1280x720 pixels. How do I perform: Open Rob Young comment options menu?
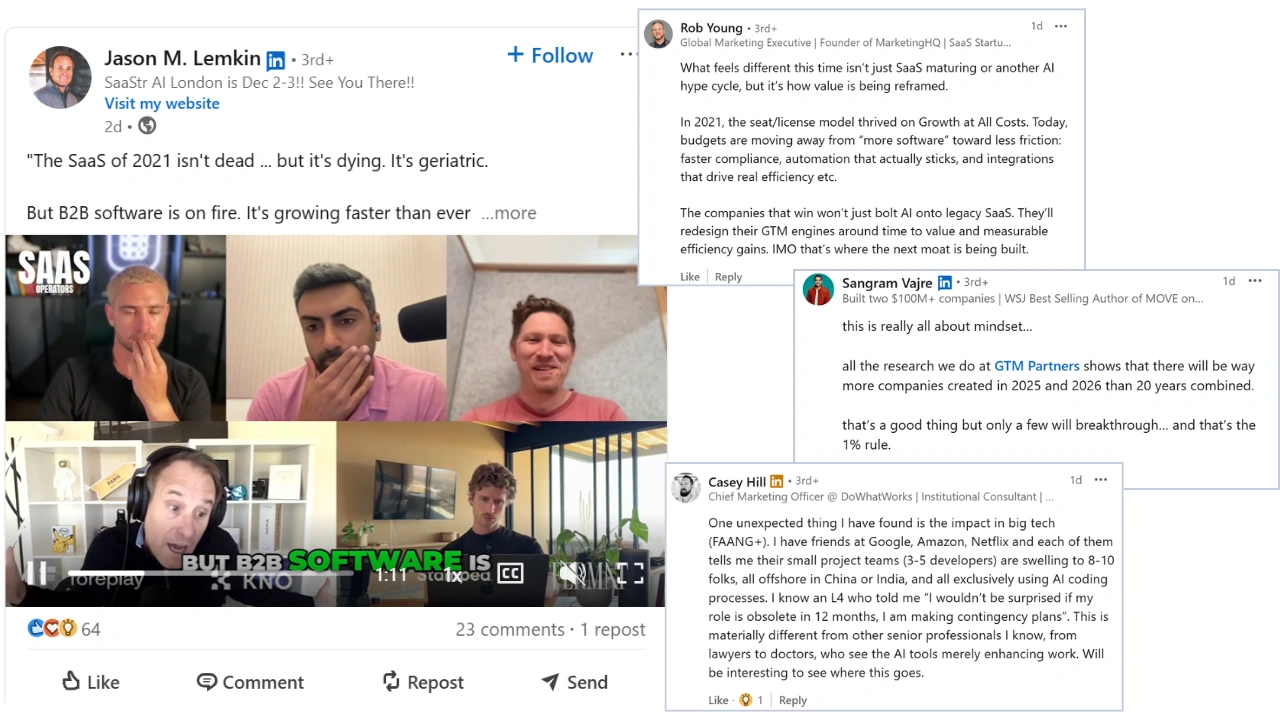[1061, 26]
